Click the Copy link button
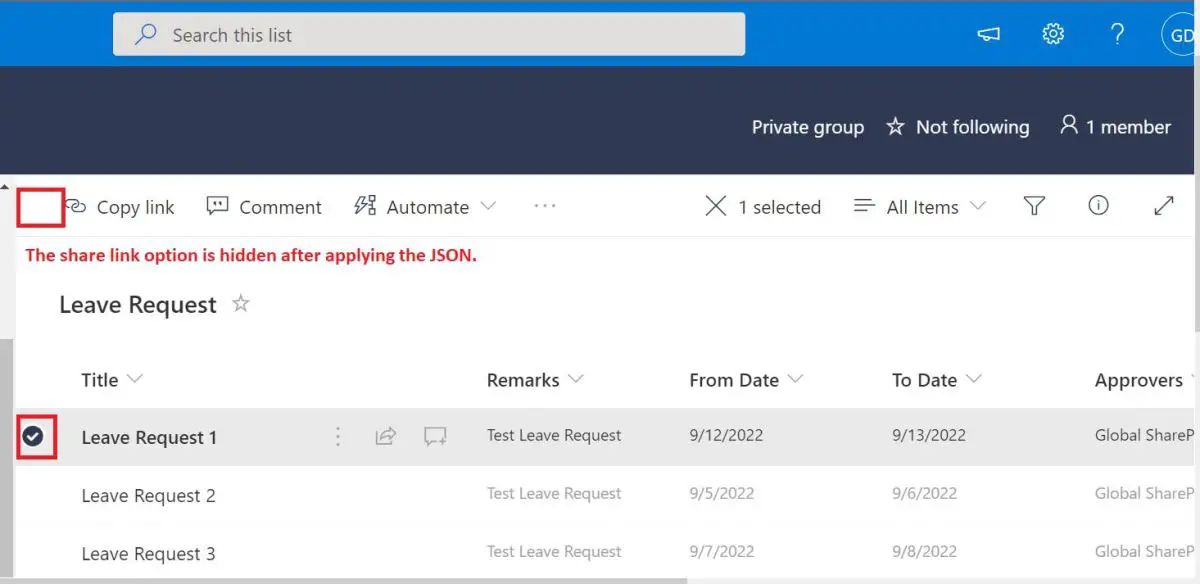The height and width of the screenshot is (584, 1200). (120, 206)
